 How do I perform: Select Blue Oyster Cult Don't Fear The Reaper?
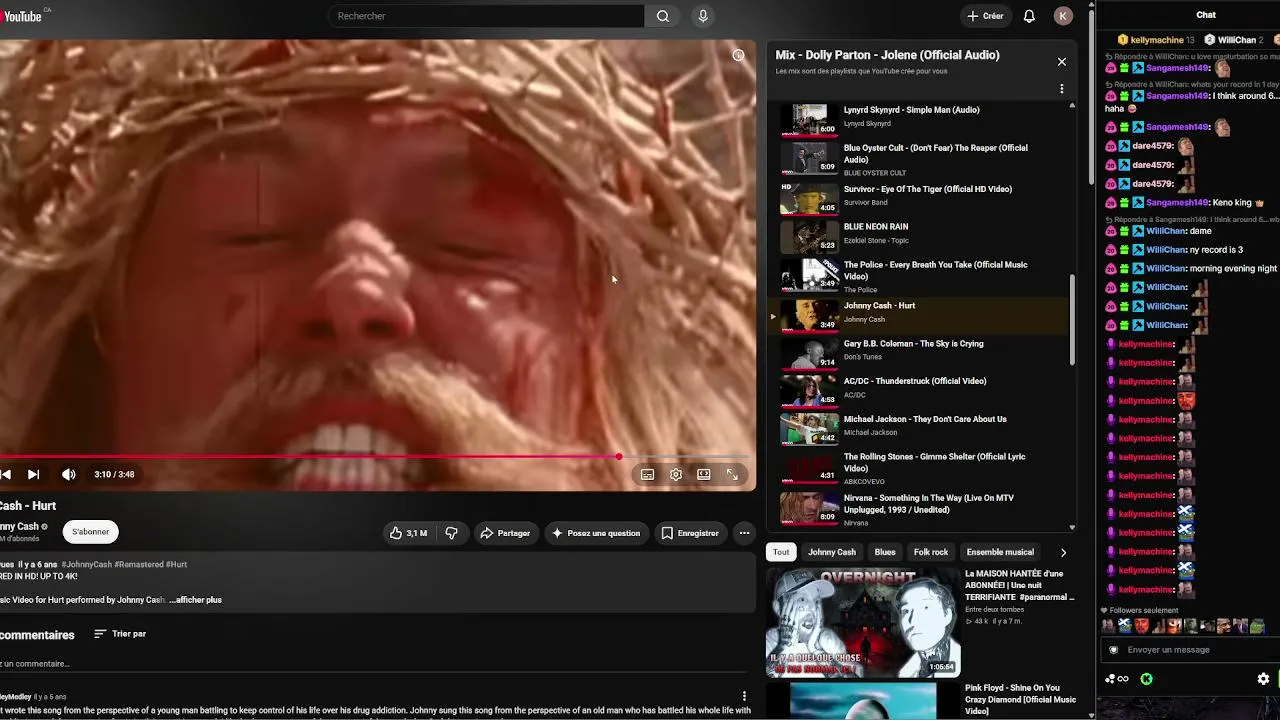click(x=920, y=159)
